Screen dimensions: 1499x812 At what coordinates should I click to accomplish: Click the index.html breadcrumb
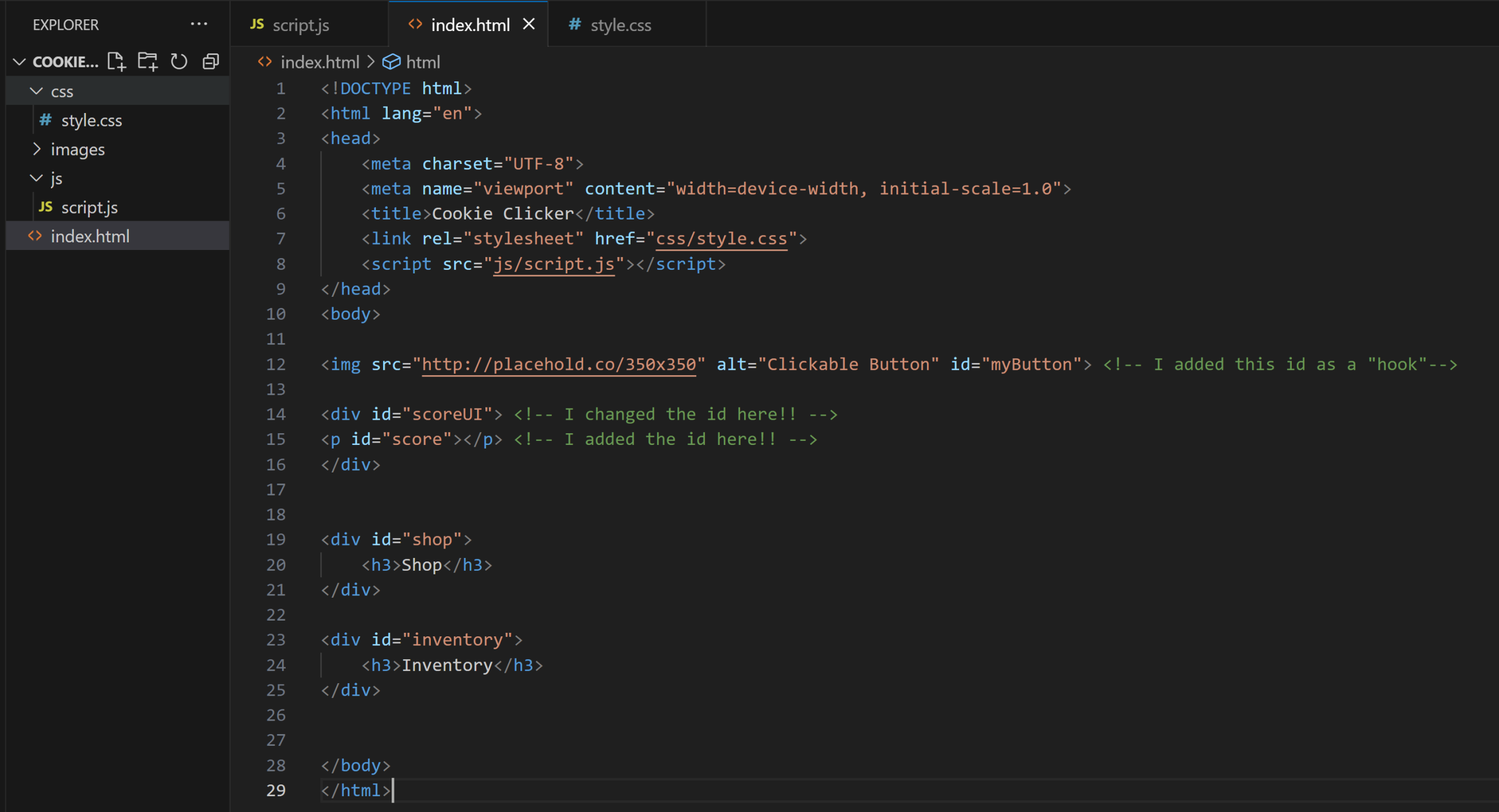click(320, 61)
